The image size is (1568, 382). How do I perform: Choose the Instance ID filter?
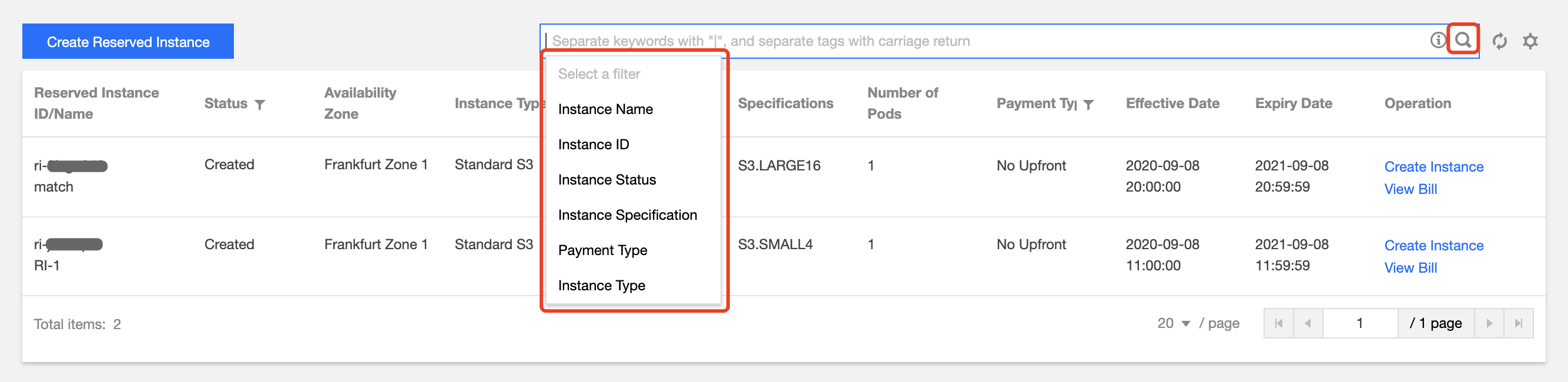pyautogui.click(x=594, y=145)
